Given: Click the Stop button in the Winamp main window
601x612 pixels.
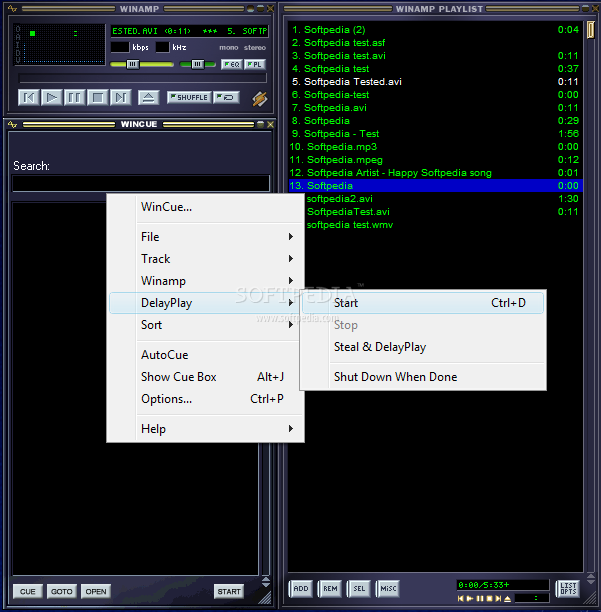Looking at the screenshot, I should (98, 97).
